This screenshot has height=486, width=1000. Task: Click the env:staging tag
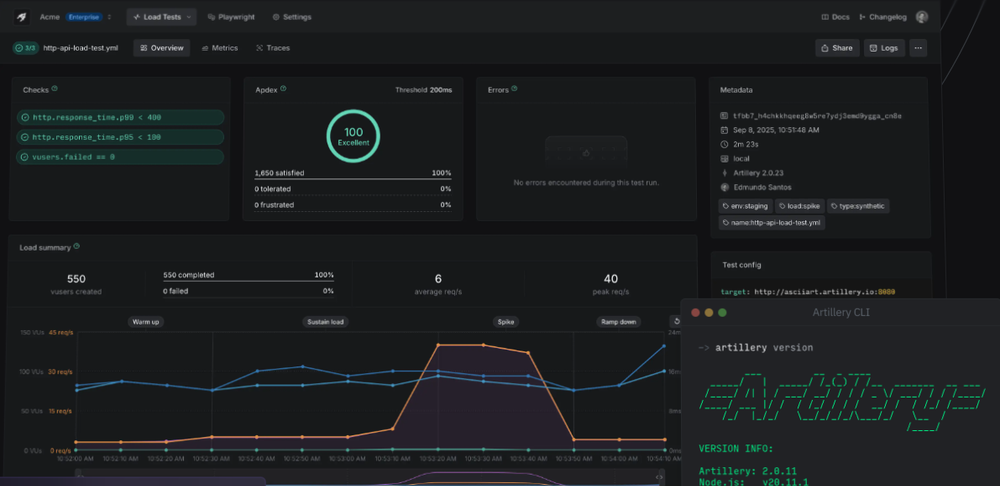click(746, 206)
